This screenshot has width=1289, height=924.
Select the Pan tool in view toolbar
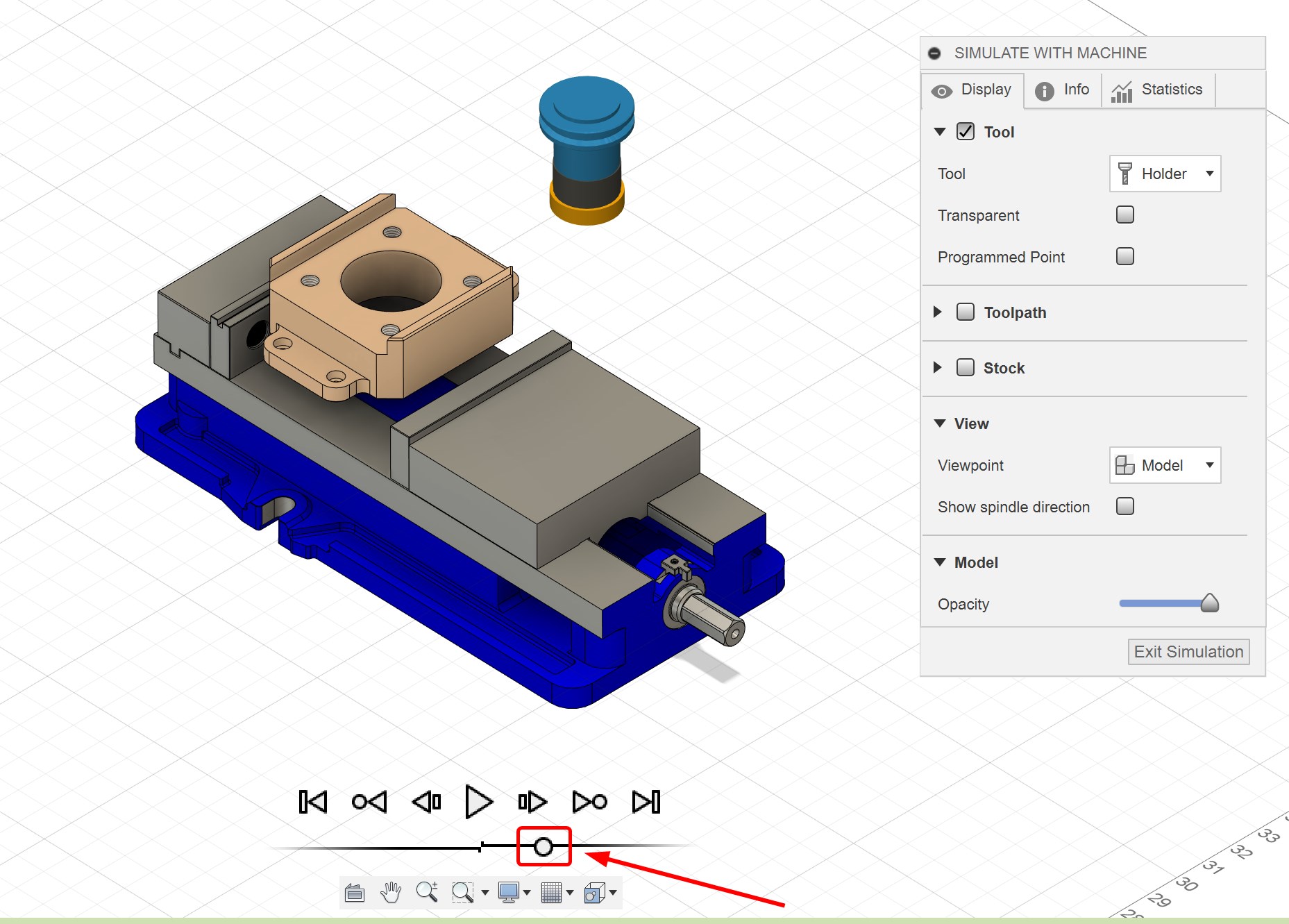(x=391, y=893)
